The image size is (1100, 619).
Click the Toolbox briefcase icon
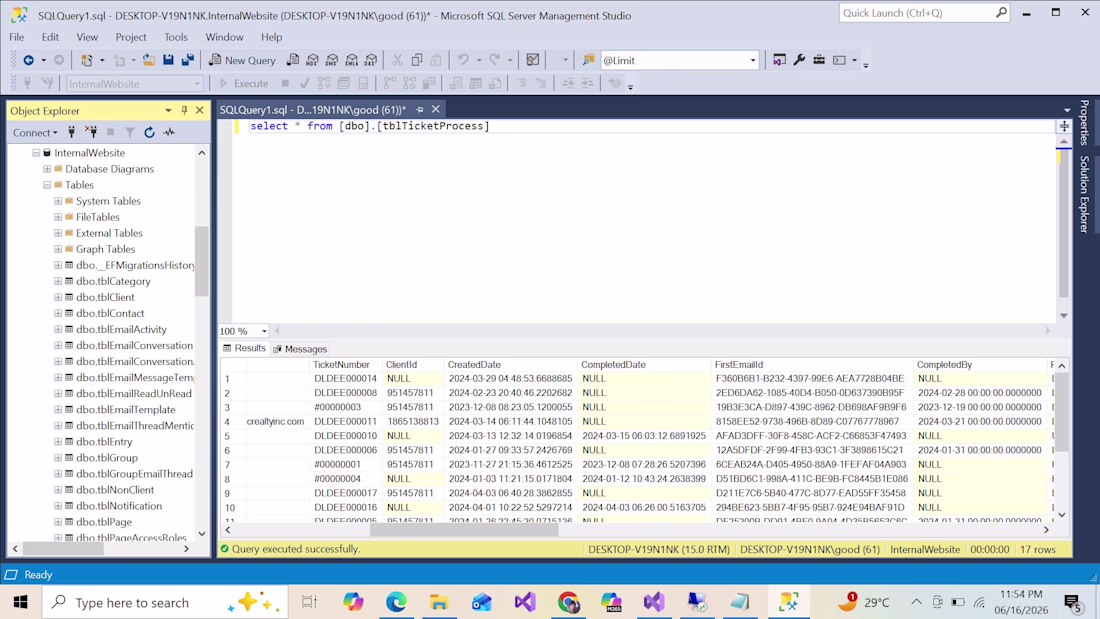coord(819,60)
